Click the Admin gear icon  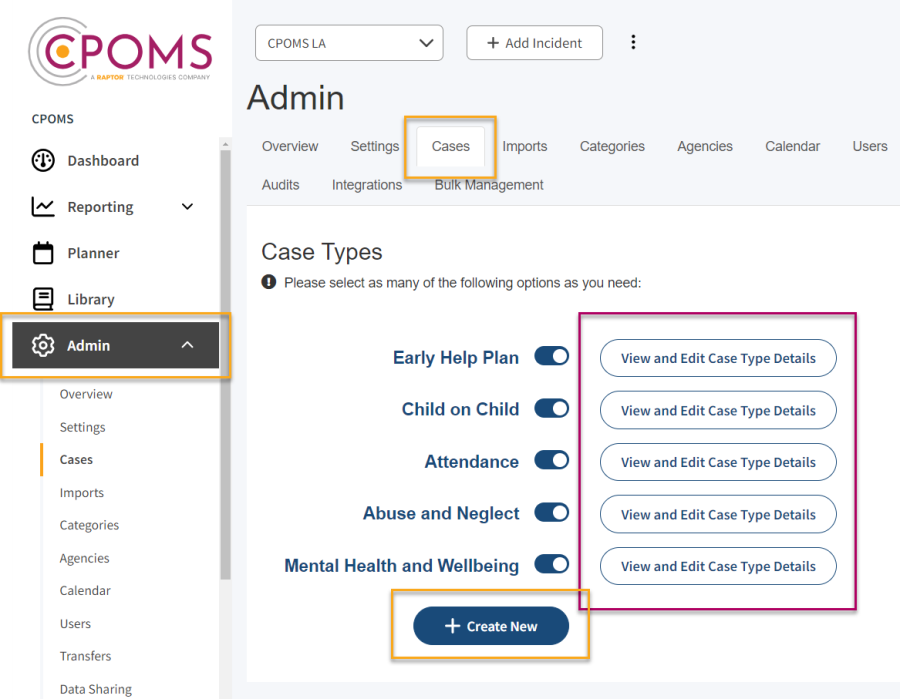click(43, 345)
